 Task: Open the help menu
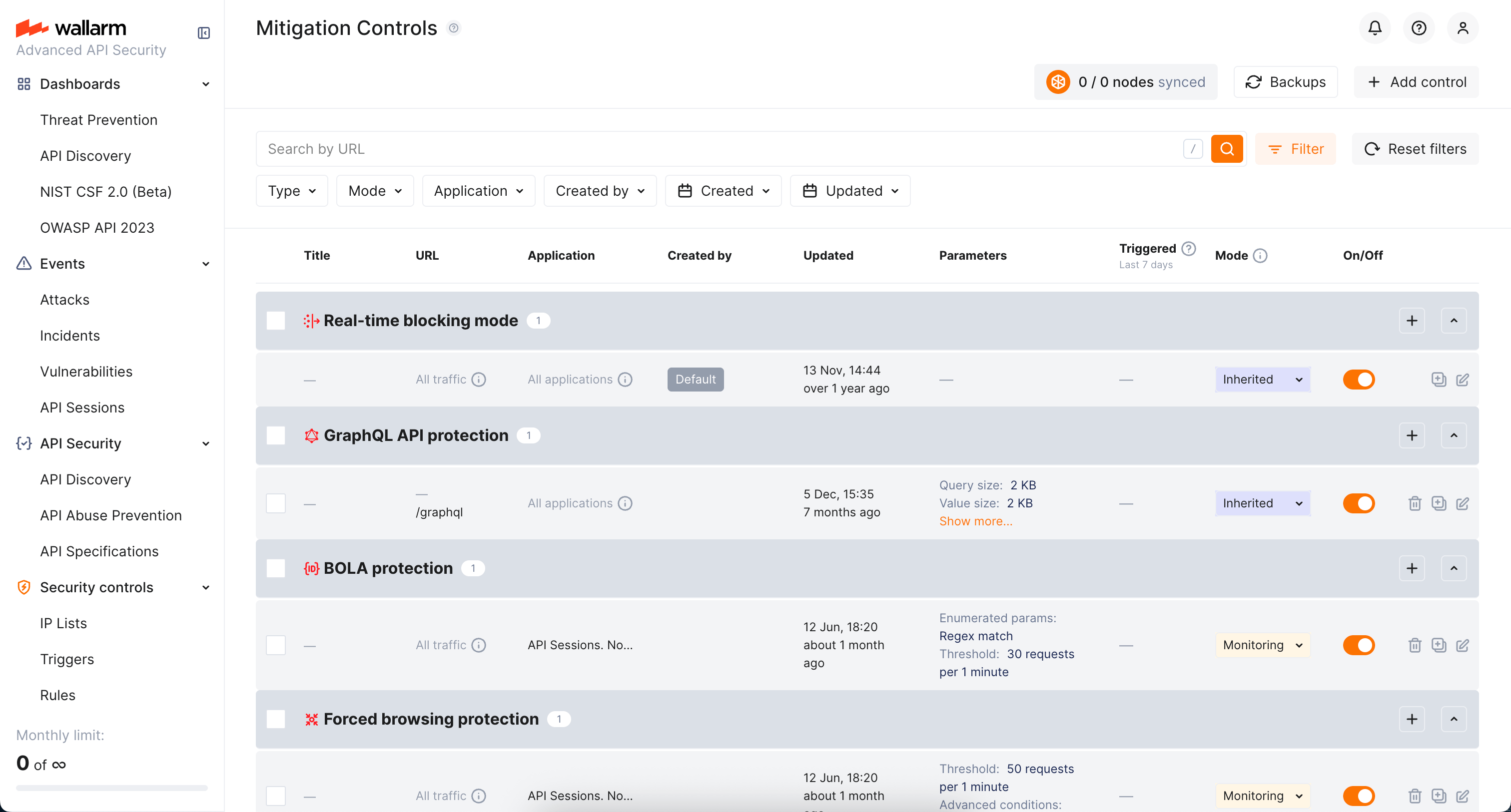1419,27
